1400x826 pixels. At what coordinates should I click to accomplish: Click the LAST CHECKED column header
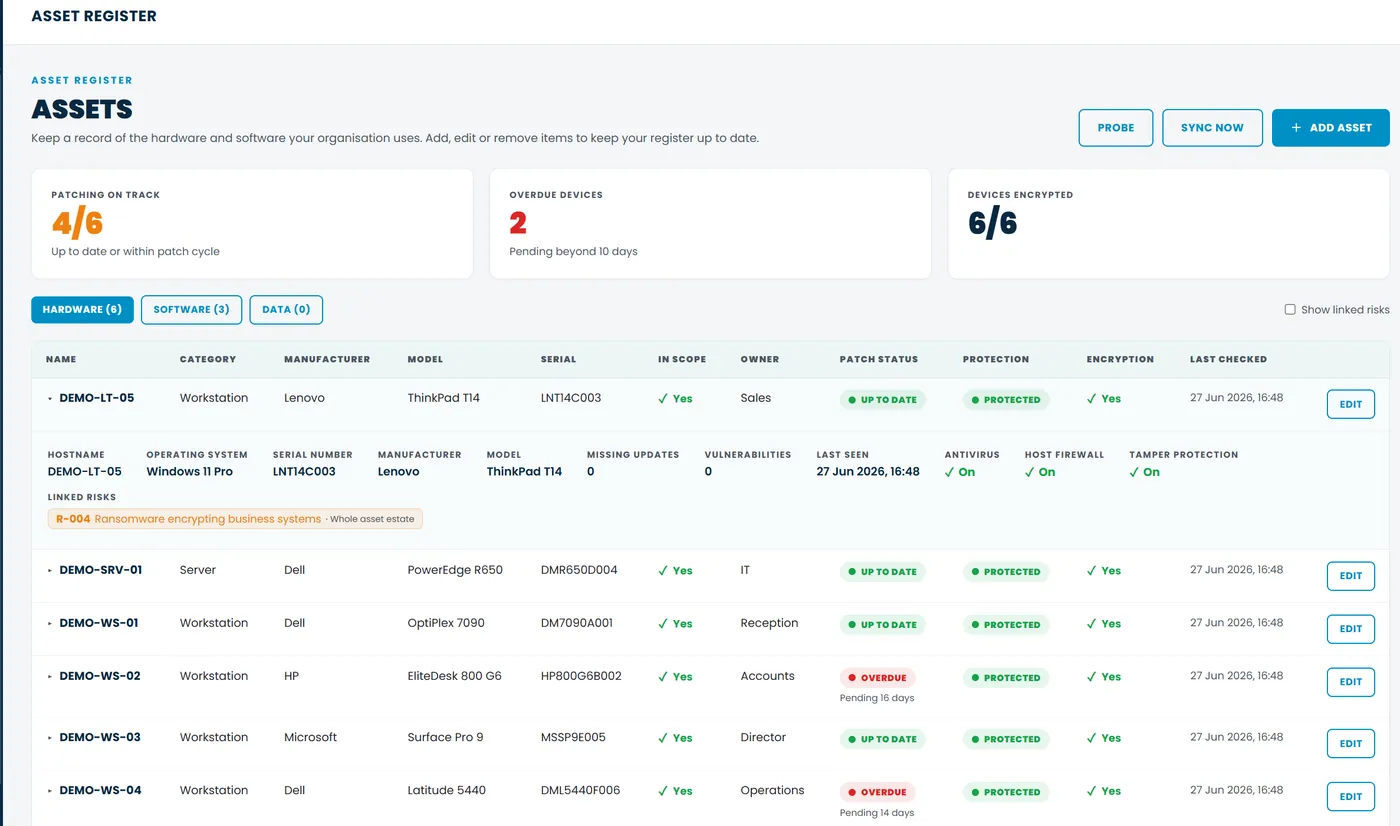(1228, 359)
